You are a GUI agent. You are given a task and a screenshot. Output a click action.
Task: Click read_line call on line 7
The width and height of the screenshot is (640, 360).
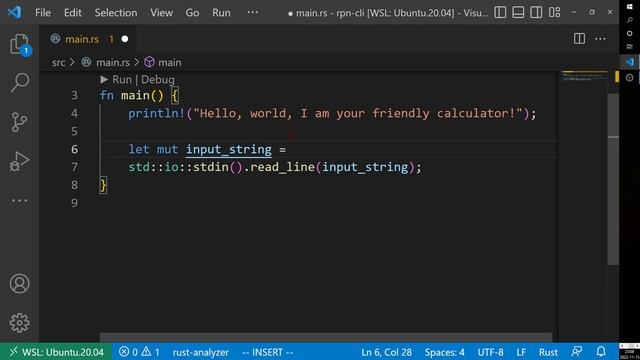(x=282, y=167)
